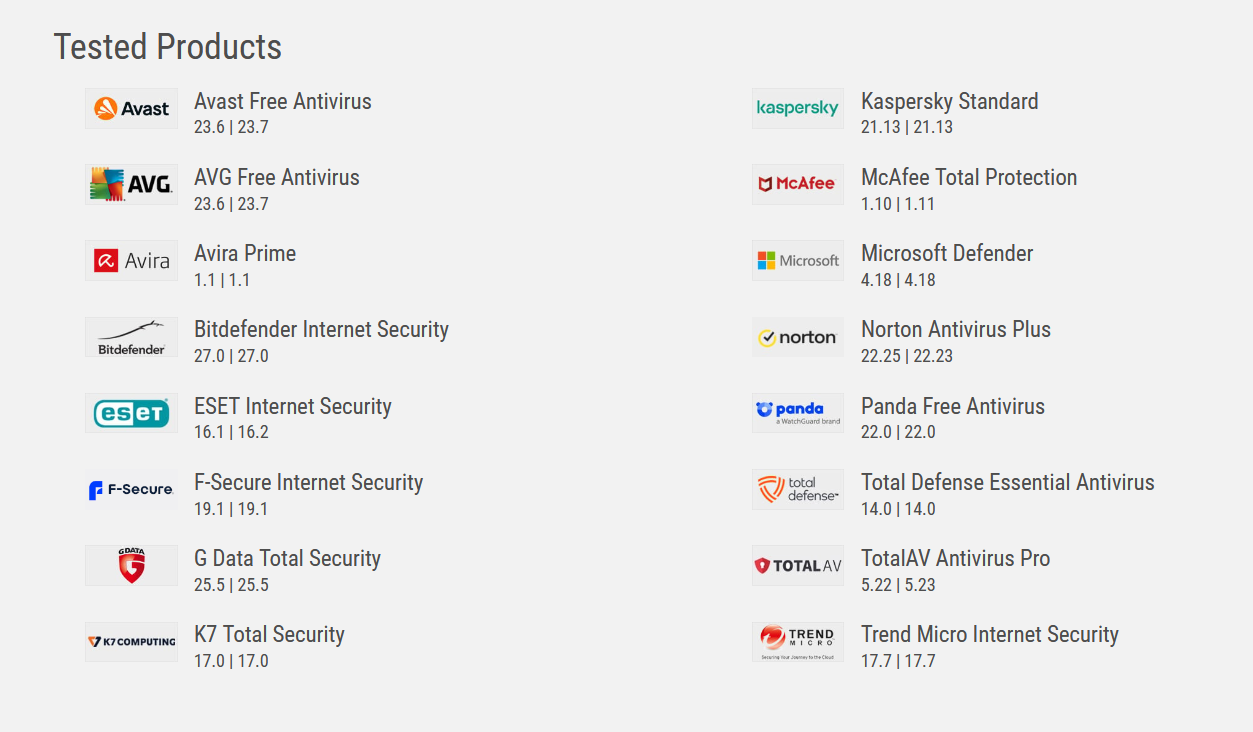The height and width of the screenshot is (732, 1253).
Task: Open the K7 Computing logo
Action: [x=131, y=641]
